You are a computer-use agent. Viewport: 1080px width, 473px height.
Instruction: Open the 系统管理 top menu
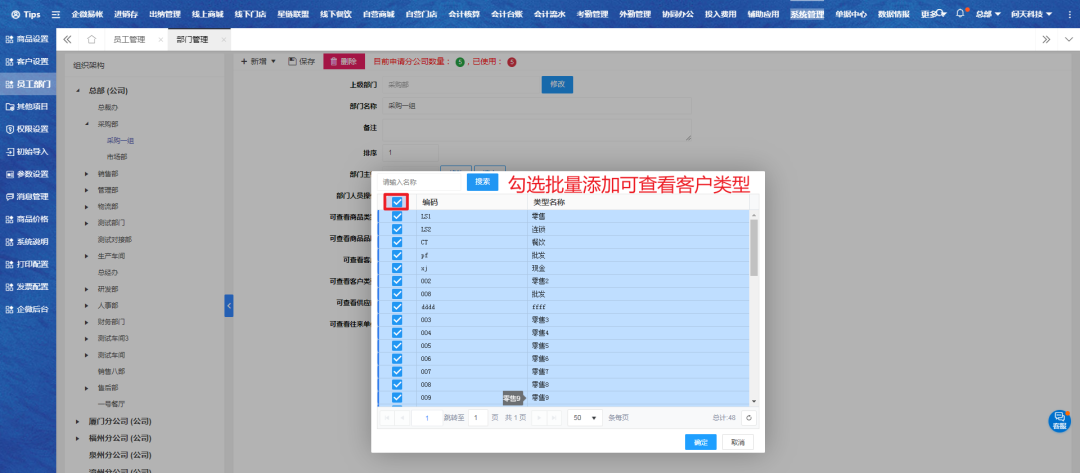[807, 14]
